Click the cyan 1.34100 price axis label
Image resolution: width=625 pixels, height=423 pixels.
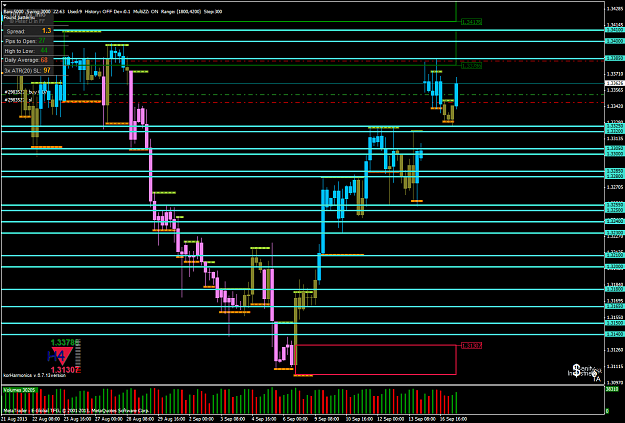[x=614, y=30]
